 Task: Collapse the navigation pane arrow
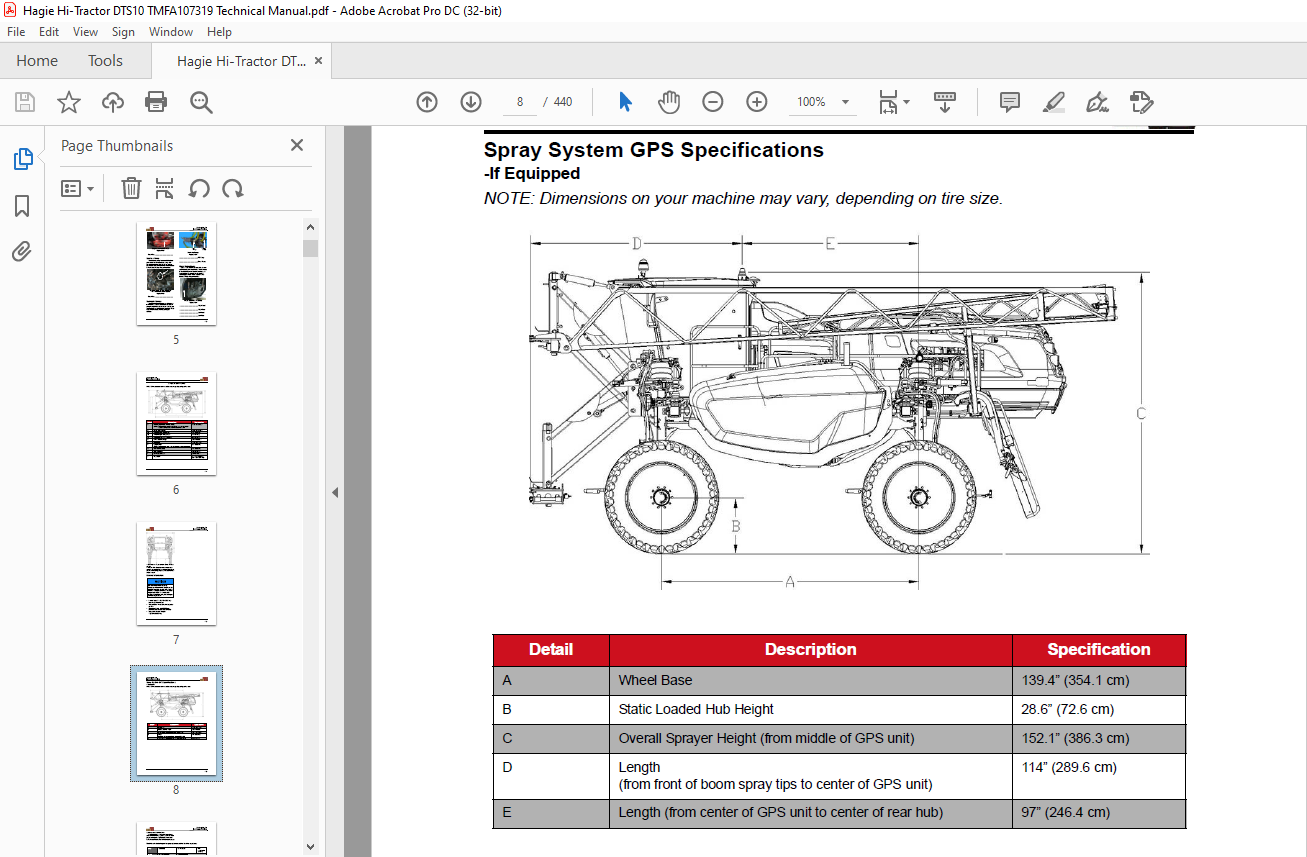(335, 492)
